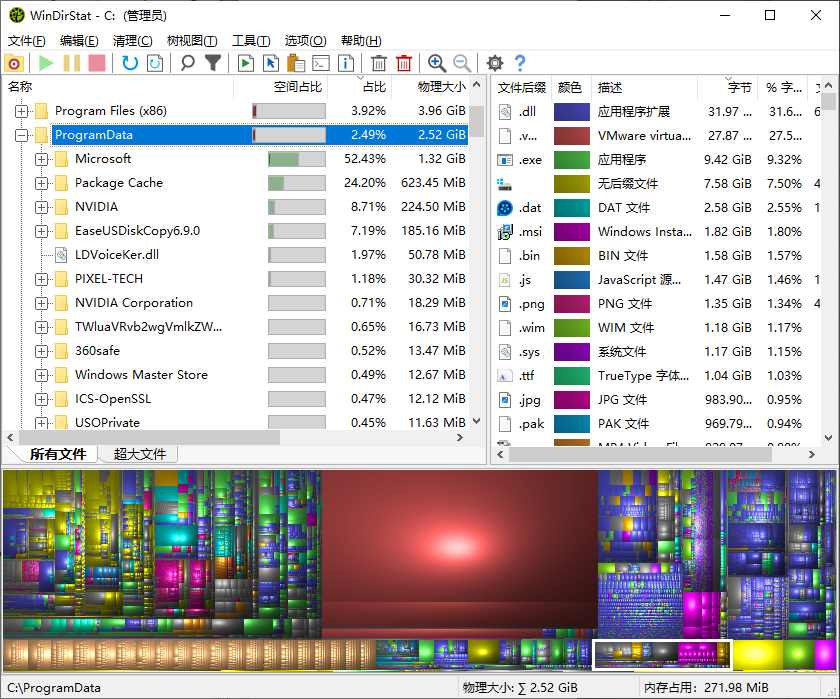This screenshot has height=699, width=840.
Task: Click the .msi installer file type icon
Action: click(505, 232)
